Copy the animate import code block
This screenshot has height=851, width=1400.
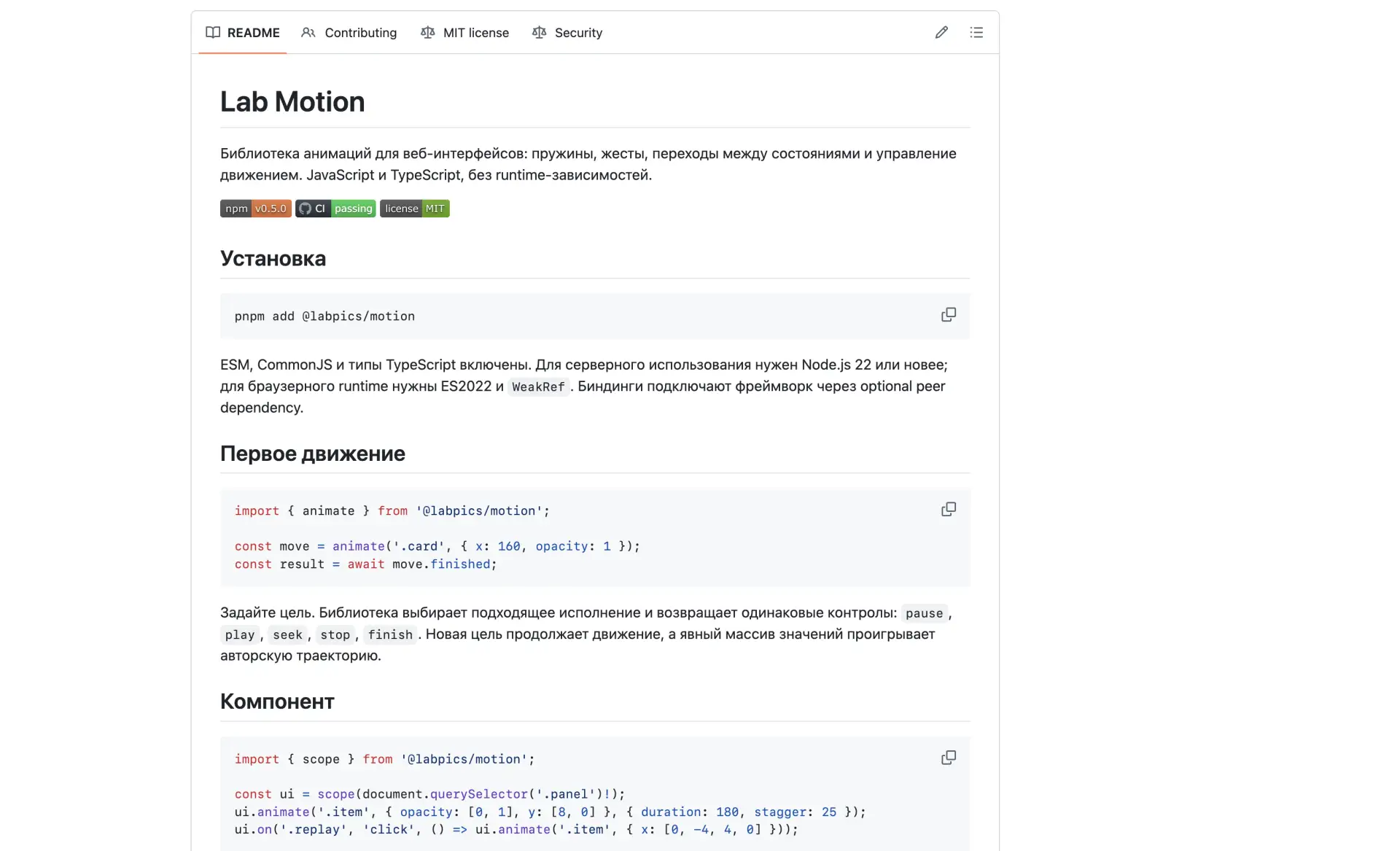pyautogui.click(x=948, y=510)
